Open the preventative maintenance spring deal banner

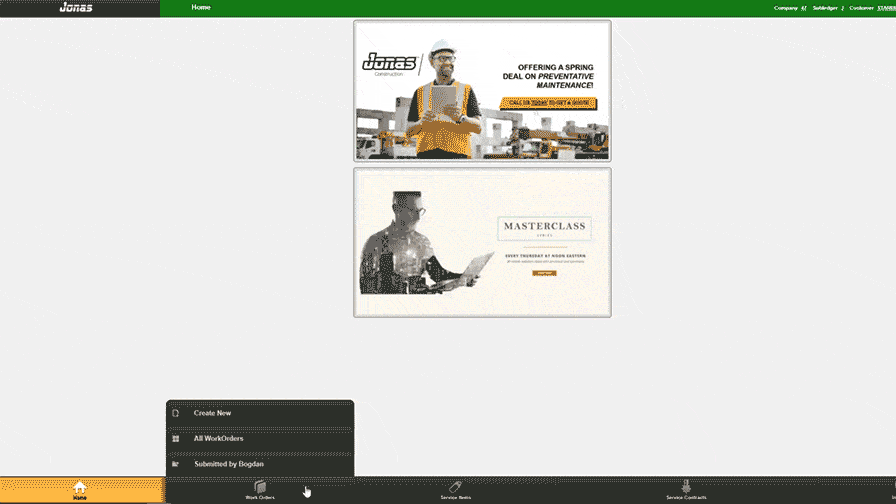[x=482, y=91]
